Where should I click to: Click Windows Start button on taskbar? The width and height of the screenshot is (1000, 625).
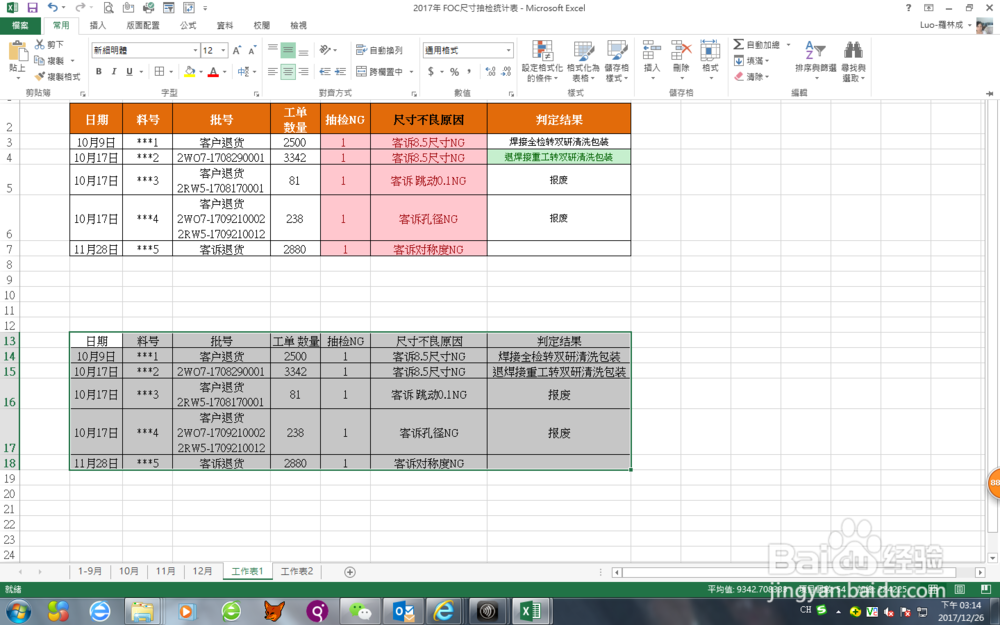(x=17, y=612)
